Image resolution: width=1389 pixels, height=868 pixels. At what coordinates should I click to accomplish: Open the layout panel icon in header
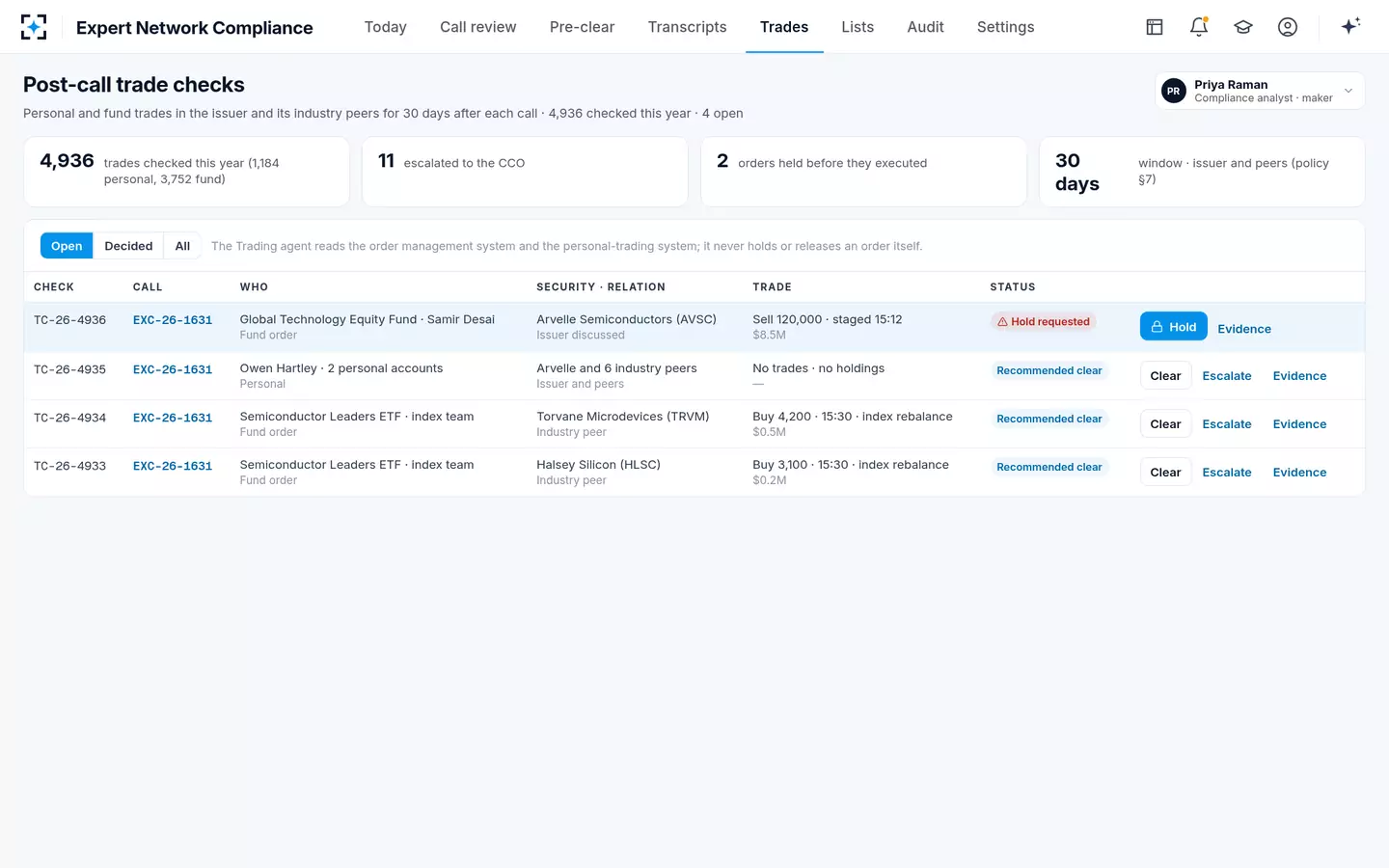click(x=1155, y=27)
